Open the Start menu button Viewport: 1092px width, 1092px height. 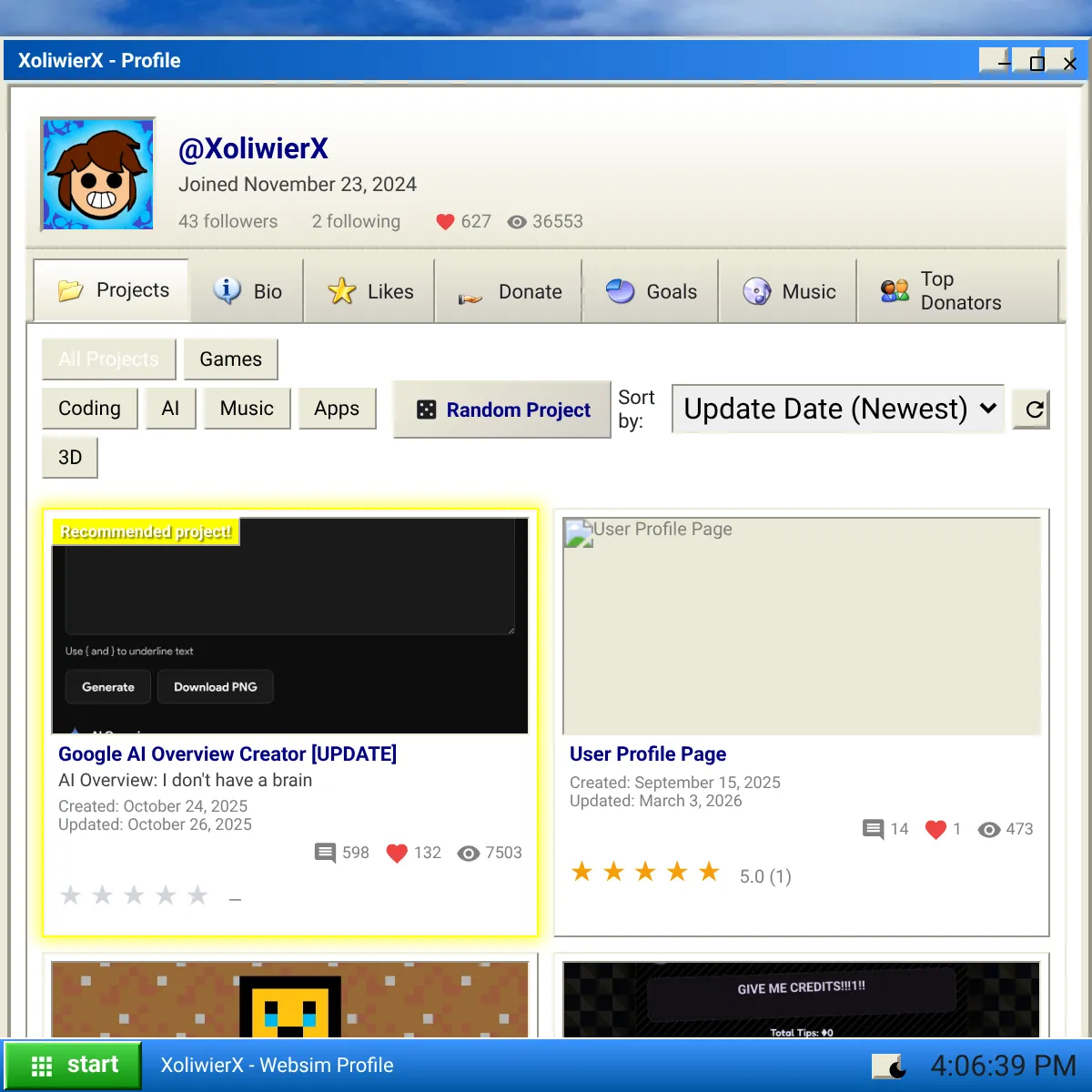pyautogui.click(x=74, y=1066)
